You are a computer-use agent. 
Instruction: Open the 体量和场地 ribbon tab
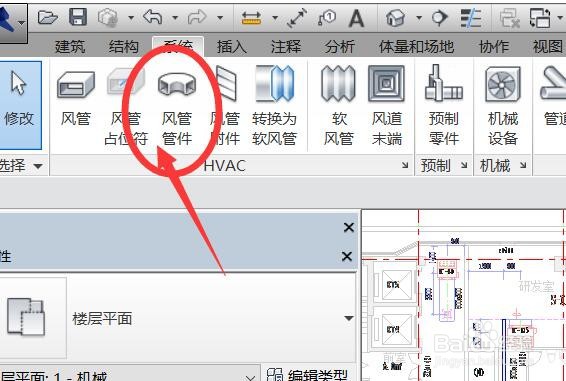[x=416, y=47]
